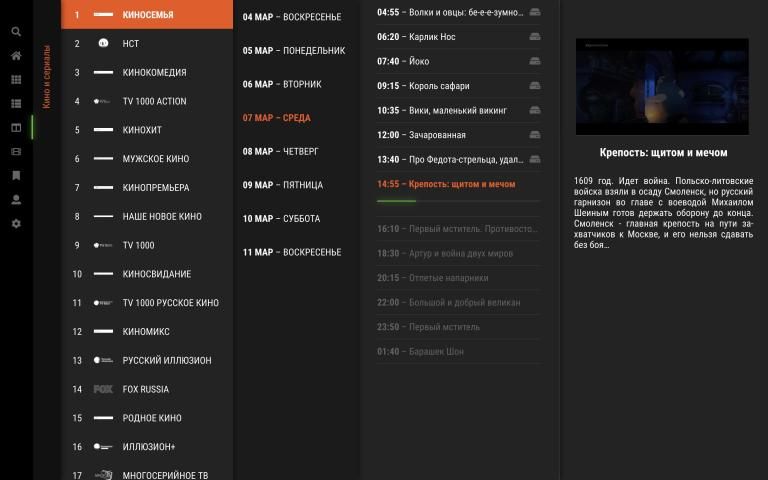This screenshot has height=480, width=768.
Task: Select the TV 1000 ACTION channel
Action: click(154, 101)
